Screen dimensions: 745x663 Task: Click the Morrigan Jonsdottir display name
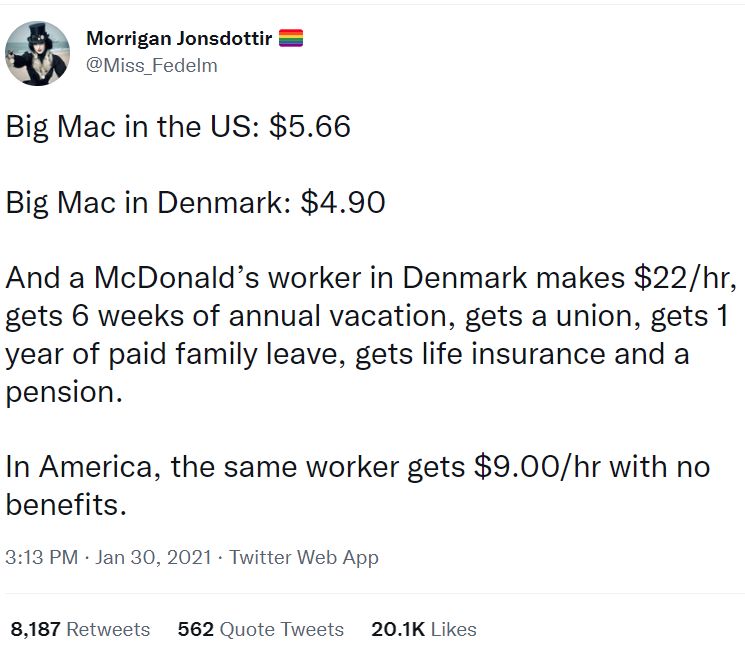pyautogui.click(x=180, y=39)
